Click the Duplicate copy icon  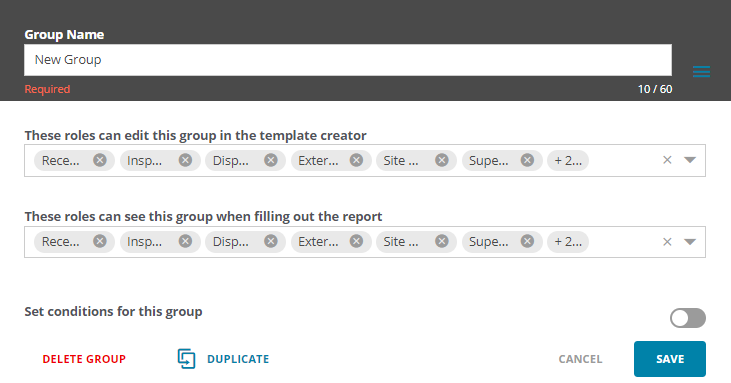tap(186, 359)
